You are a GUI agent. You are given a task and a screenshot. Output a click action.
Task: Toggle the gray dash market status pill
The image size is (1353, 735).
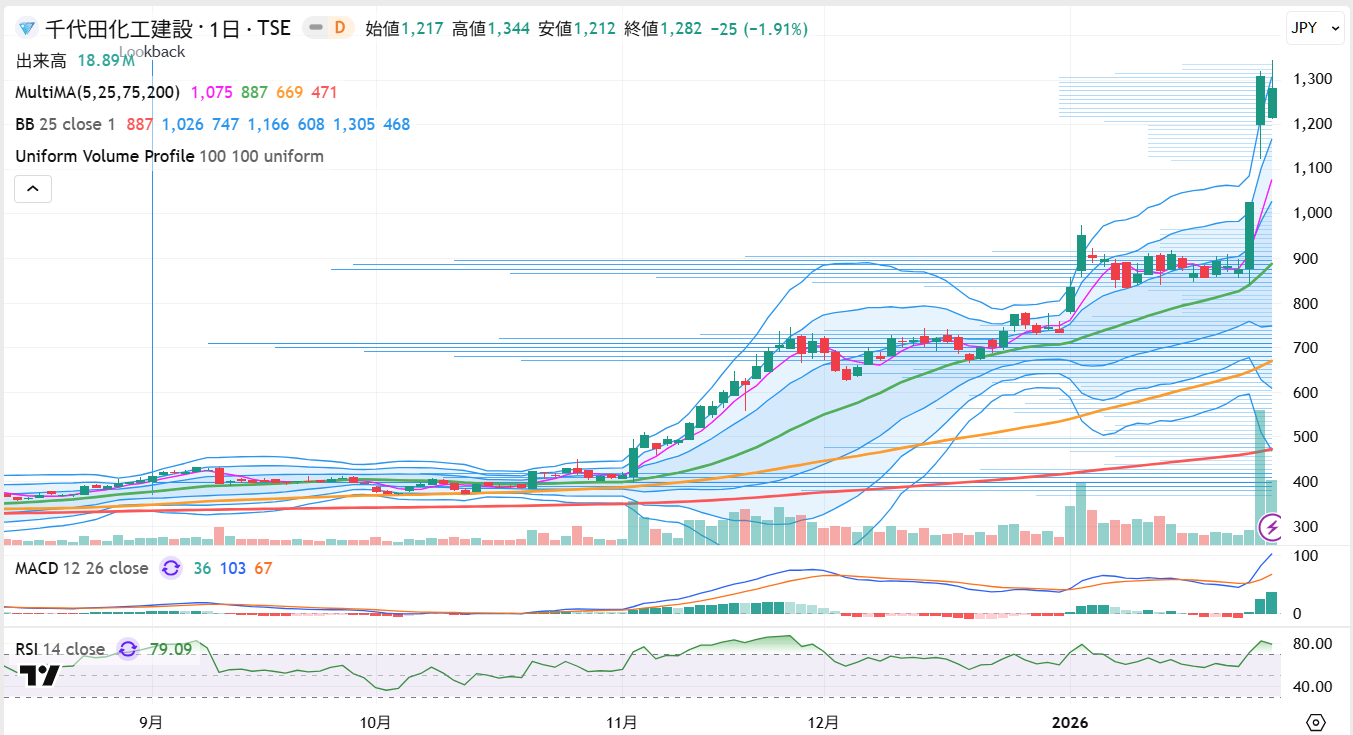(316, 28)
